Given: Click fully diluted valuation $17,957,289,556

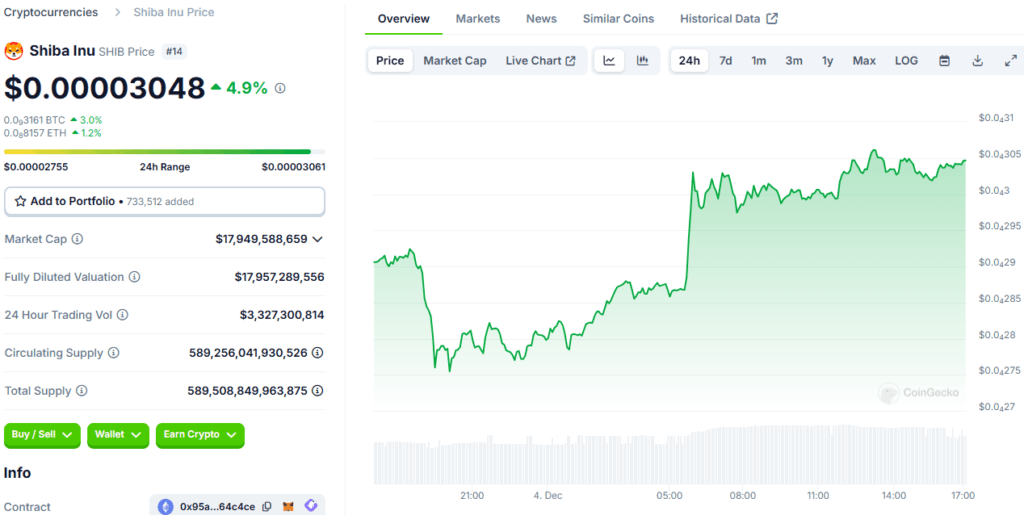Looking at the screenshot, I should point(280,277).
